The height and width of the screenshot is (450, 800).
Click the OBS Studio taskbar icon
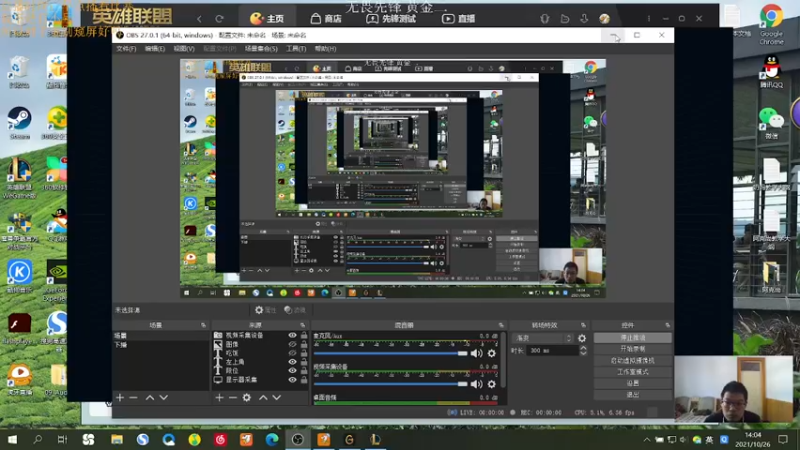(x=298, y=439)
